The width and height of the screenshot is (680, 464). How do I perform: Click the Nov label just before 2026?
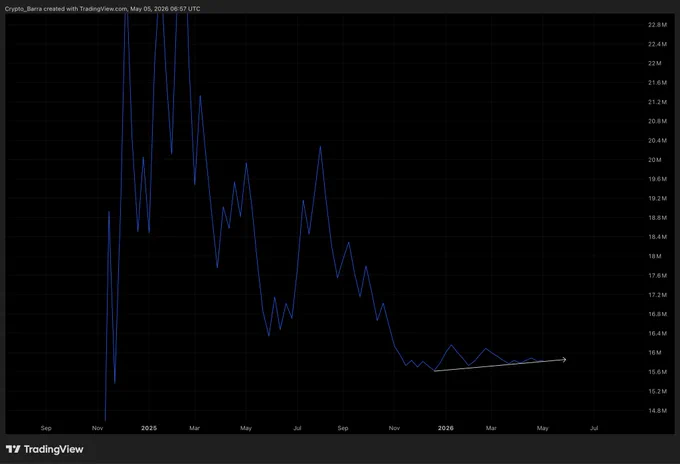pos(394,428)
